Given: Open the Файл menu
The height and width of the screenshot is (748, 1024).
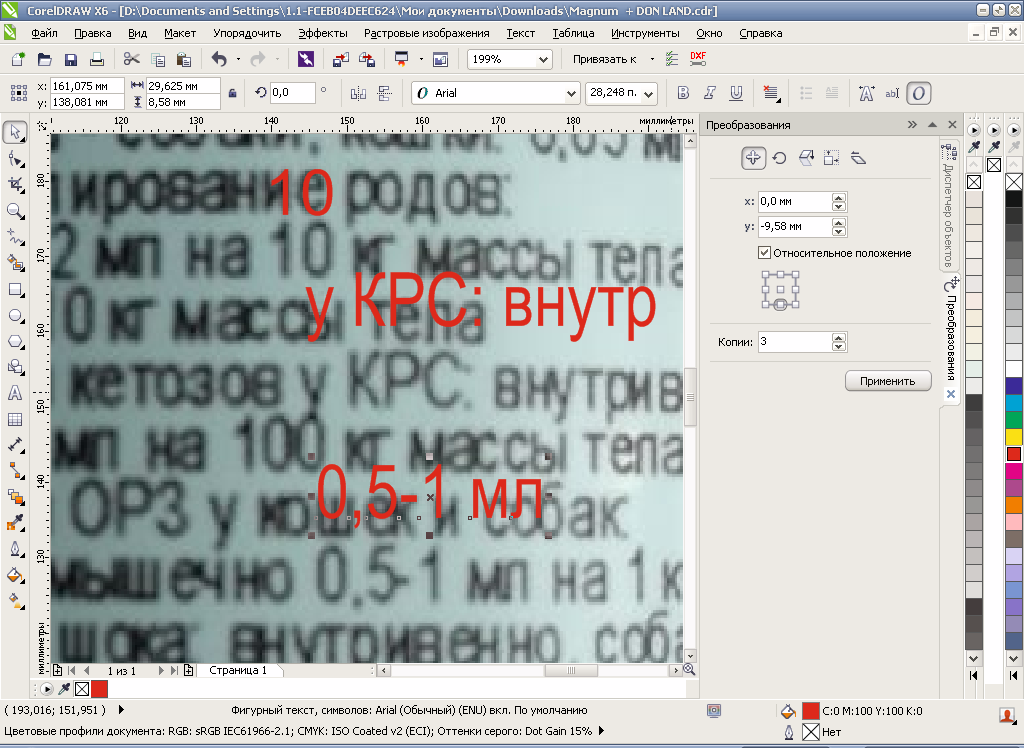Looking at the screenshot, I should (x=44, y=33).
